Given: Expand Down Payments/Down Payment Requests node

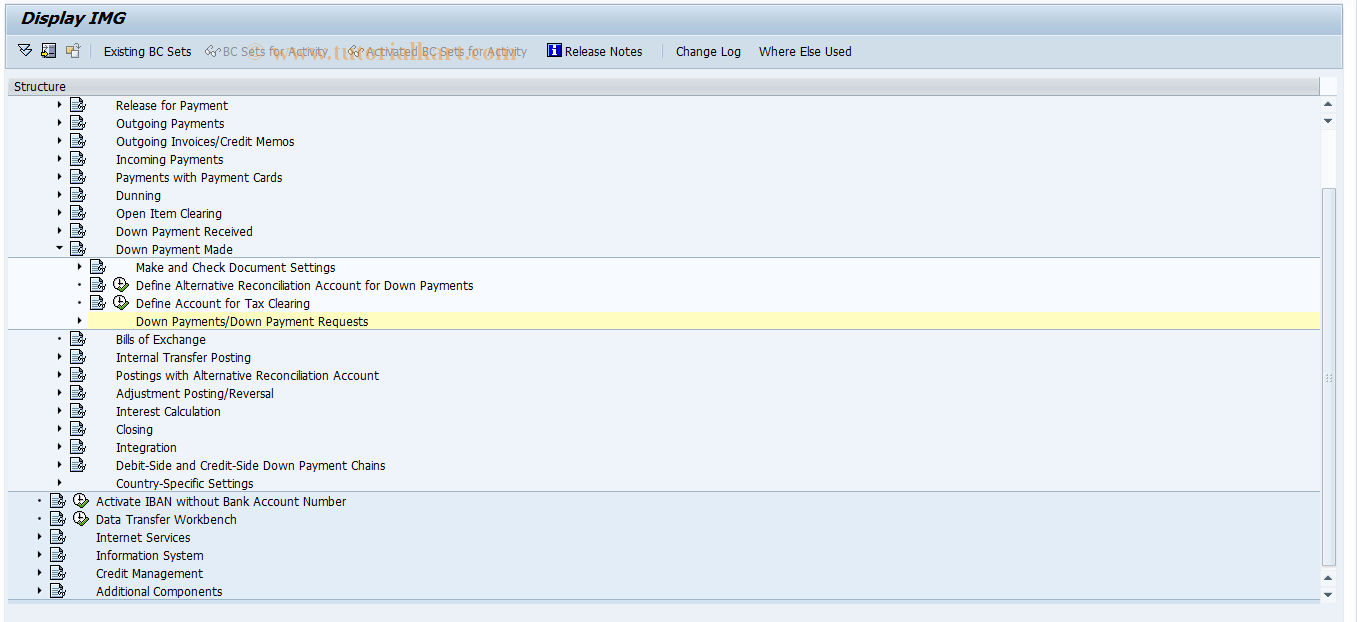Looking at the screenshot, I should (80, 320).
